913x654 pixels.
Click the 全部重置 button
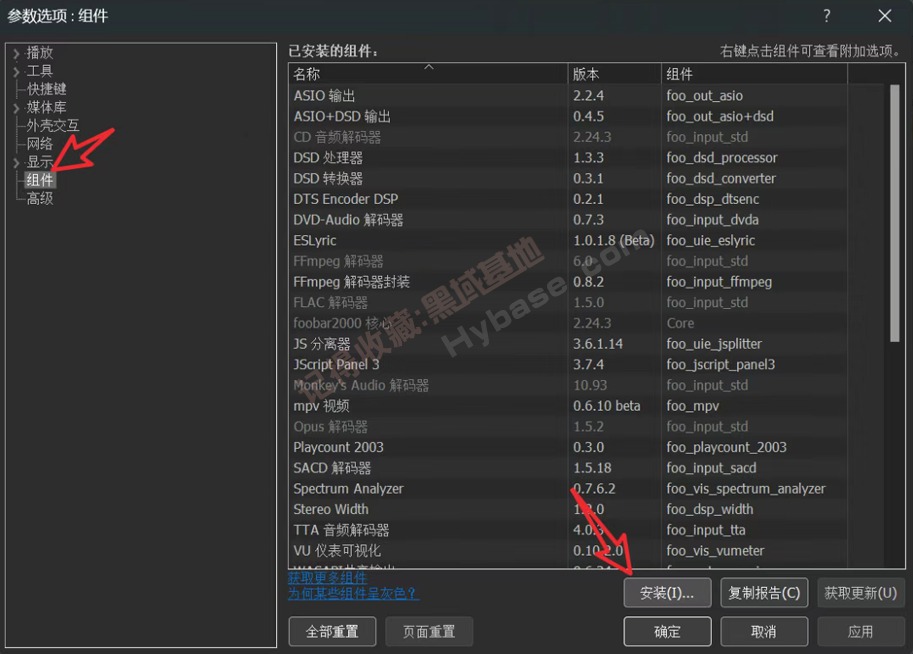(x=332, y=632)
